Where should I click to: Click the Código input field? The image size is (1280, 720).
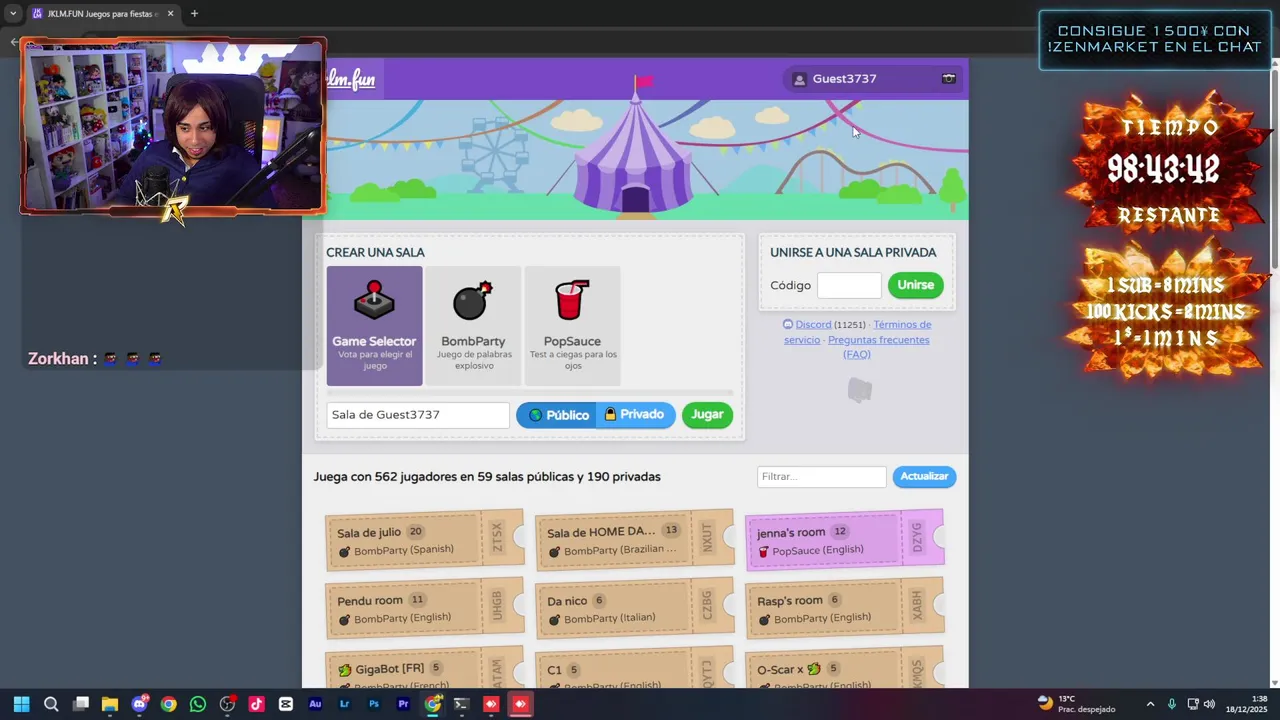coord(849,285)
